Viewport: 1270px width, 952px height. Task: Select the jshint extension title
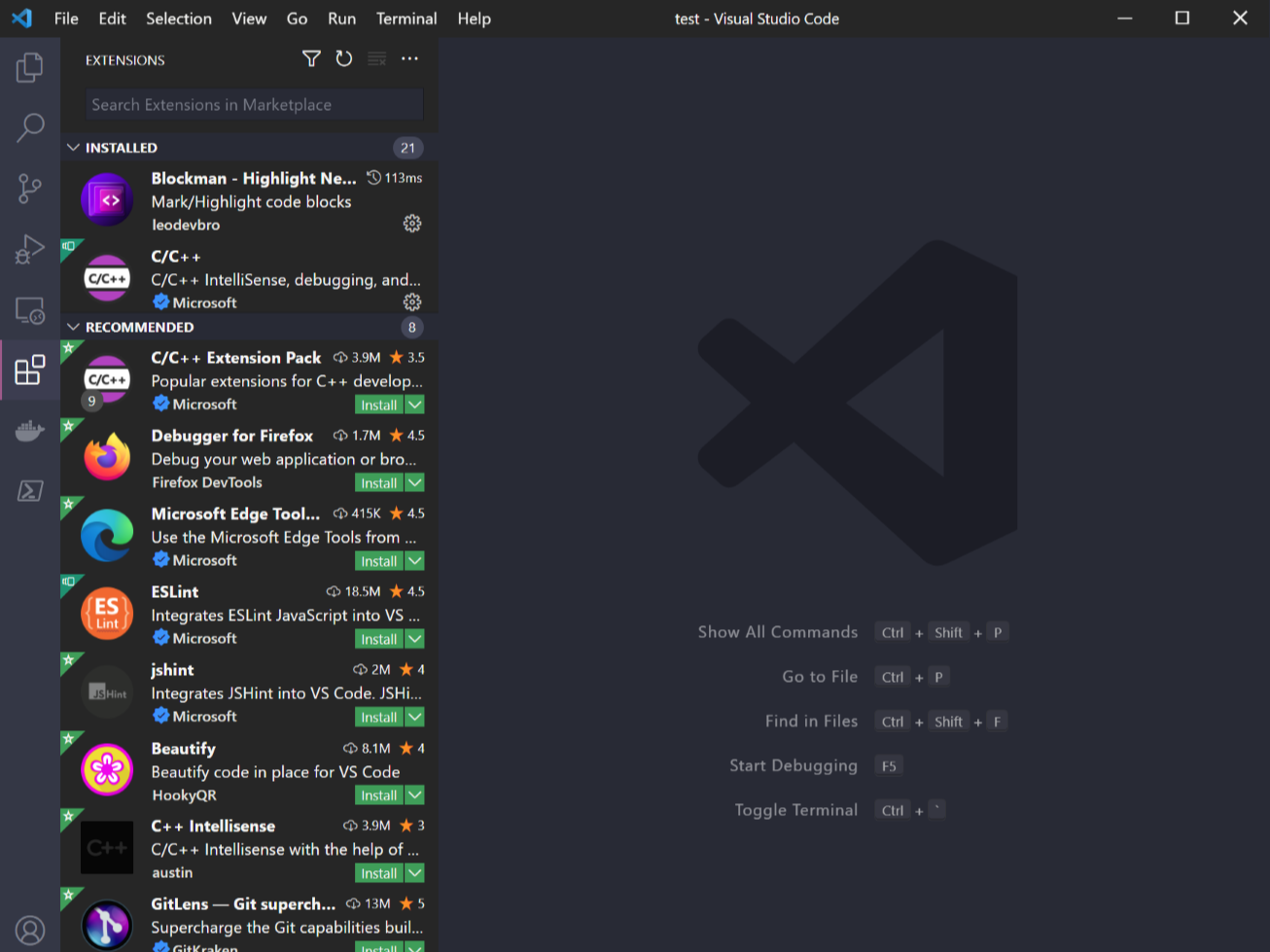tap(172, 669)
